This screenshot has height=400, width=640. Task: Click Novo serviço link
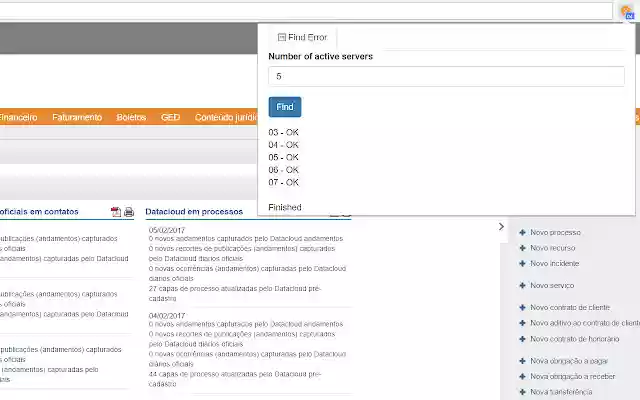[552, 286]
